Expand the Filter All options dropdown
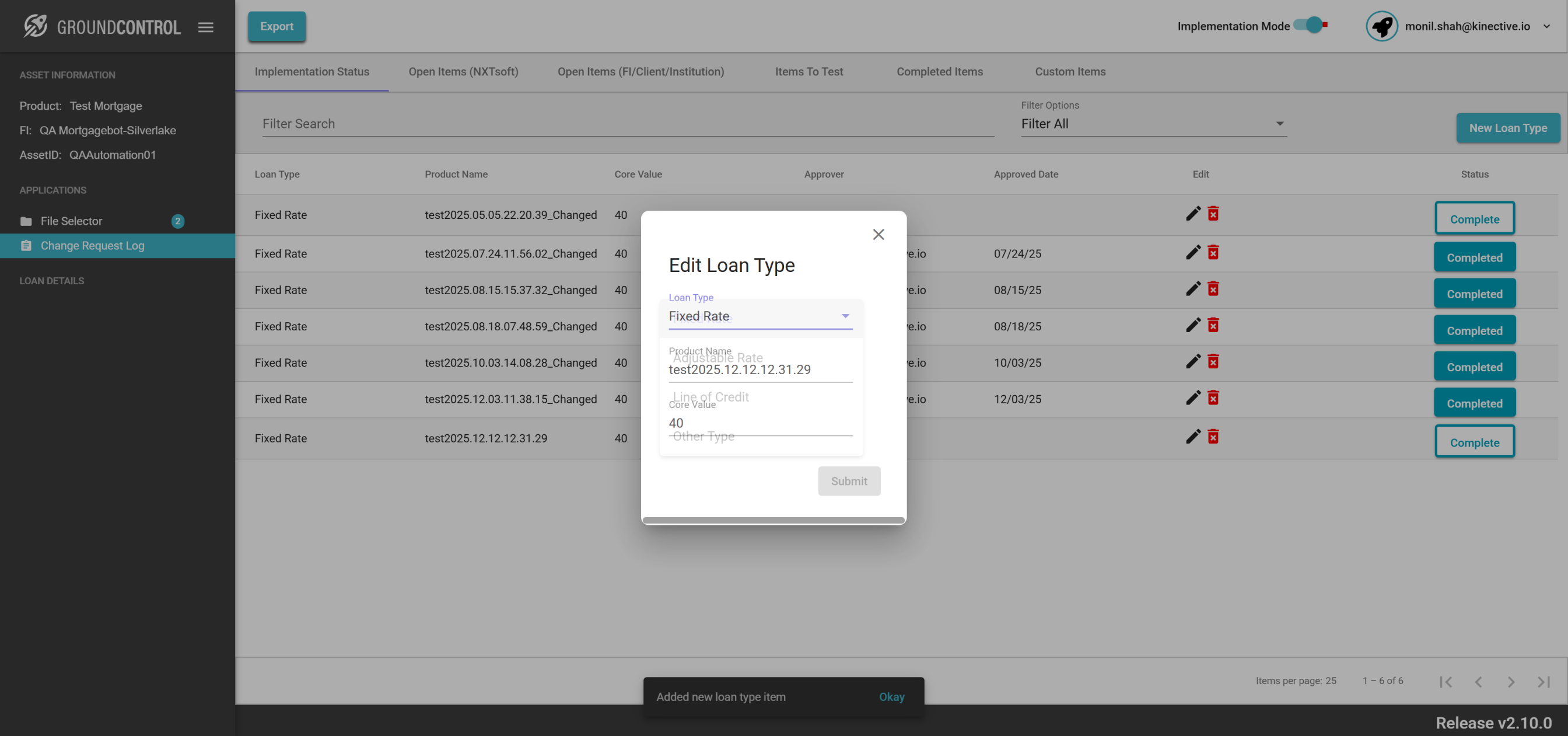 coord(1153,124)
